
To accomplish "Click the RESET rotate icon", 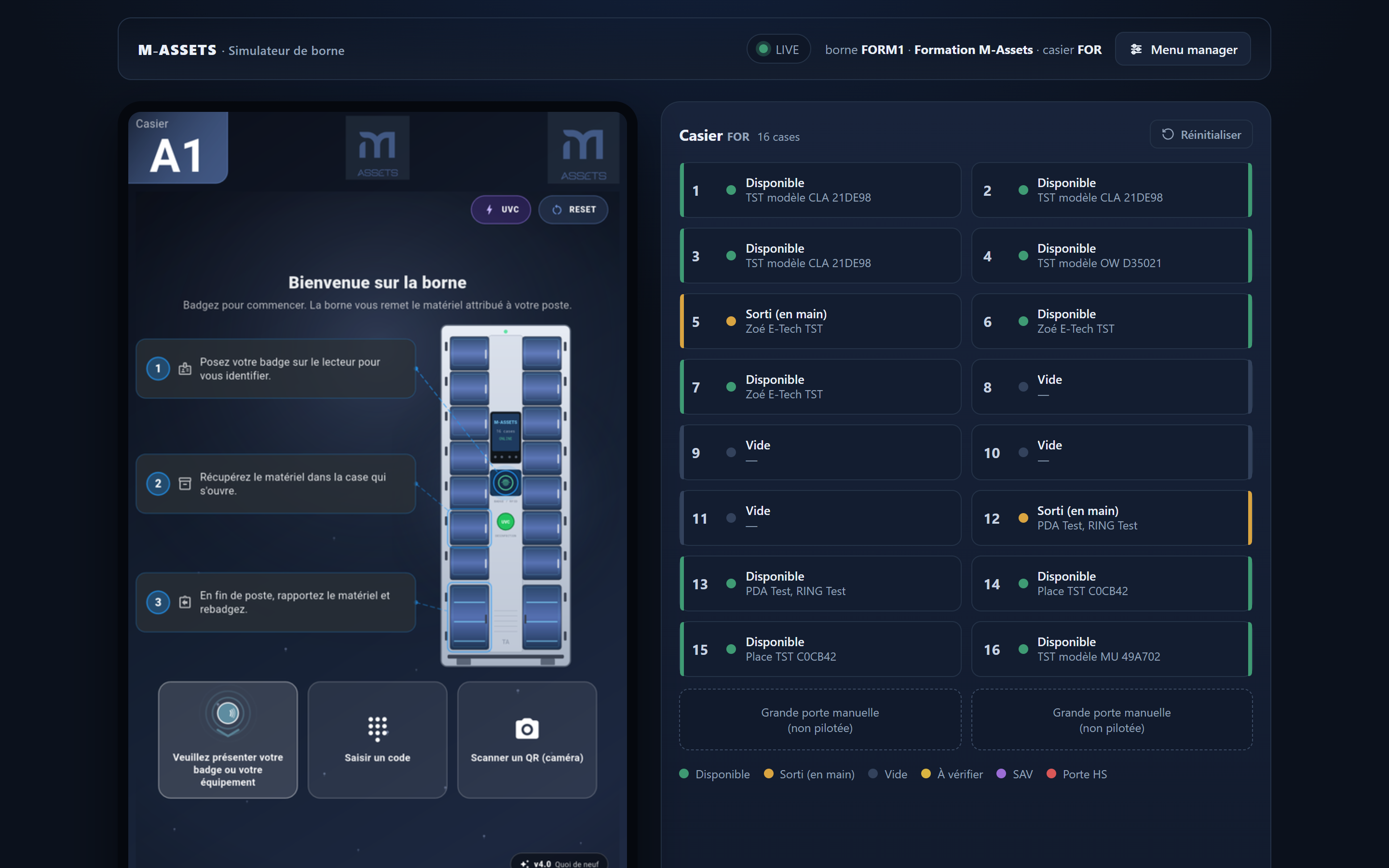I will point(557,210).
